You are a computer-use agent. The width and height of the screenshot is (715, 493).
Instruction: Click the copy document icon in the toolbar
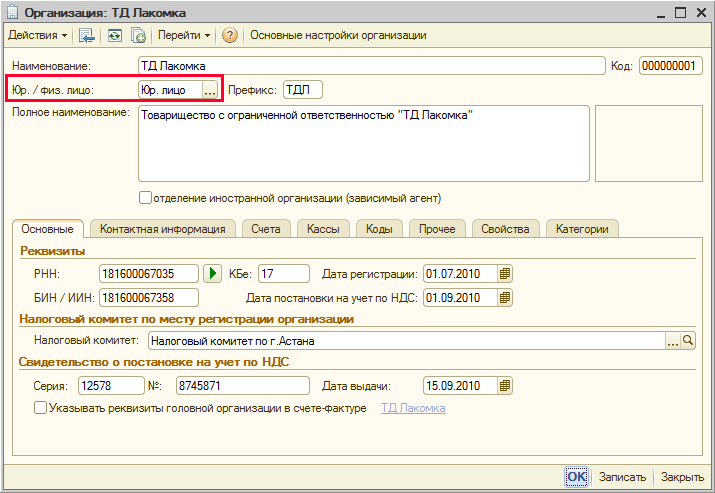tap(139, 35)
